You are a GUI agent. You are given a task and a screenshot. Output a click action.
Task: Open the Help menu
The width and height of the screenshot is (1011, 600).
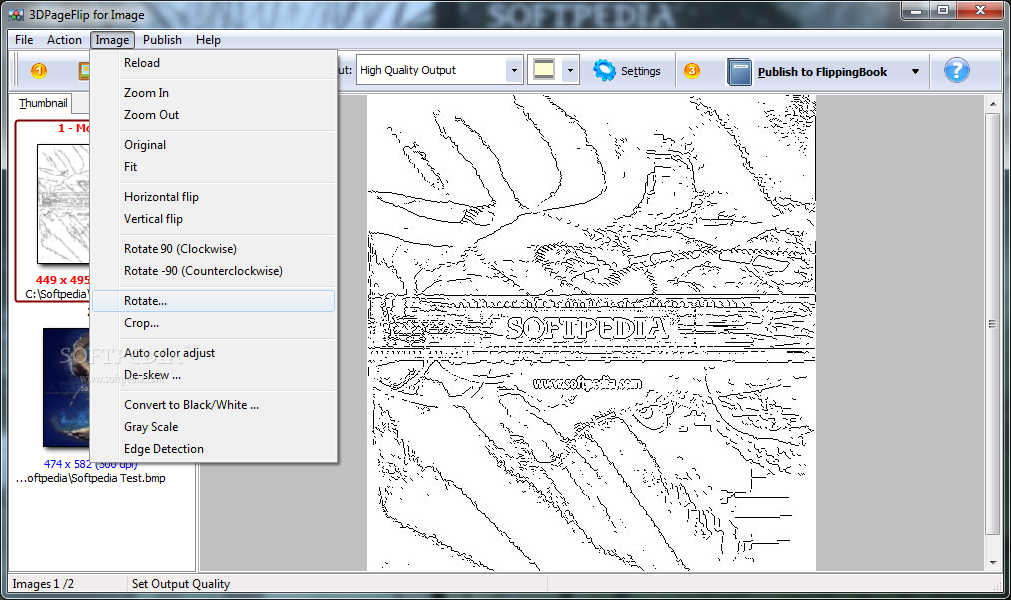pyautogui.click(x=208, y=40)
